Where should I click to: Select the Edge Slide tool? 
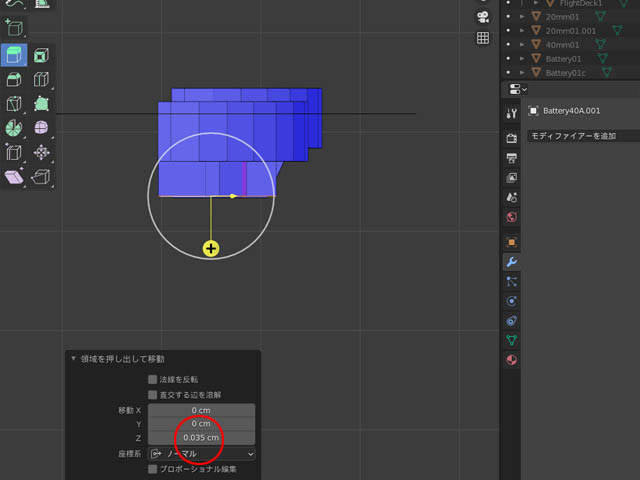click(x=14, y=152)
